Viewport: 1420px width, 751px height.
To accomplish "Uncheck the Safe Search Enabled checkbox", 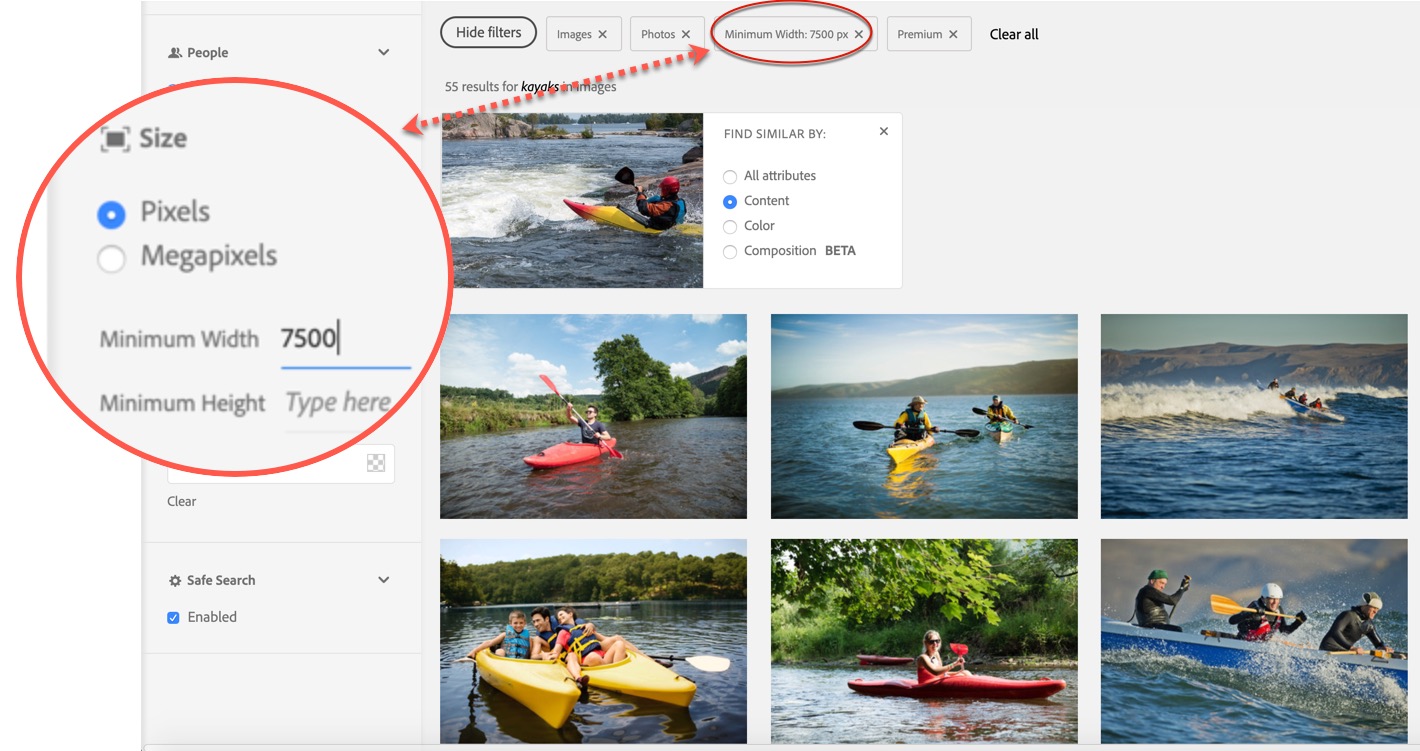I will 173,618.
